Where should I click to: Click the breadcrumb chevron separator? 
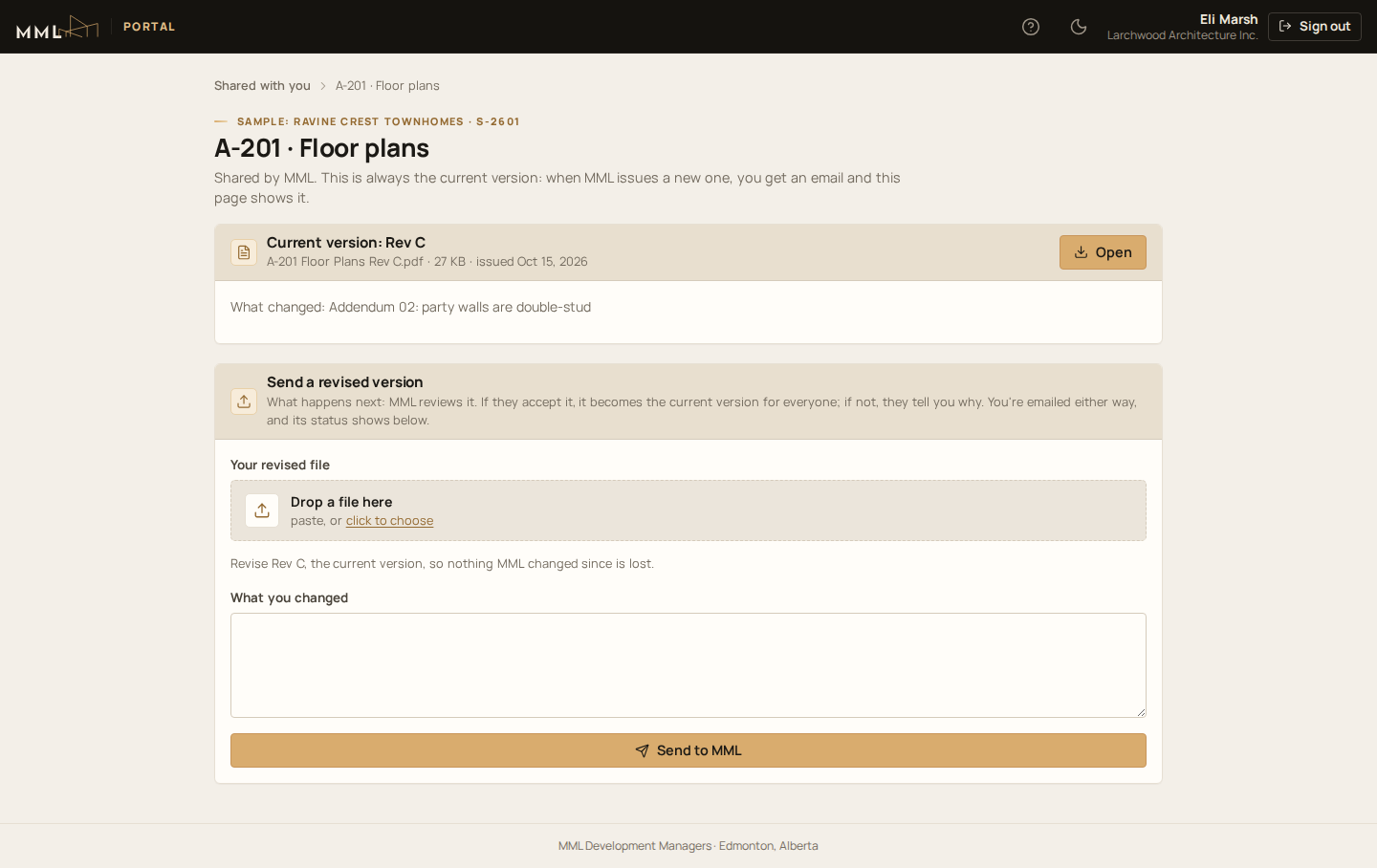(x=323, y=86)
